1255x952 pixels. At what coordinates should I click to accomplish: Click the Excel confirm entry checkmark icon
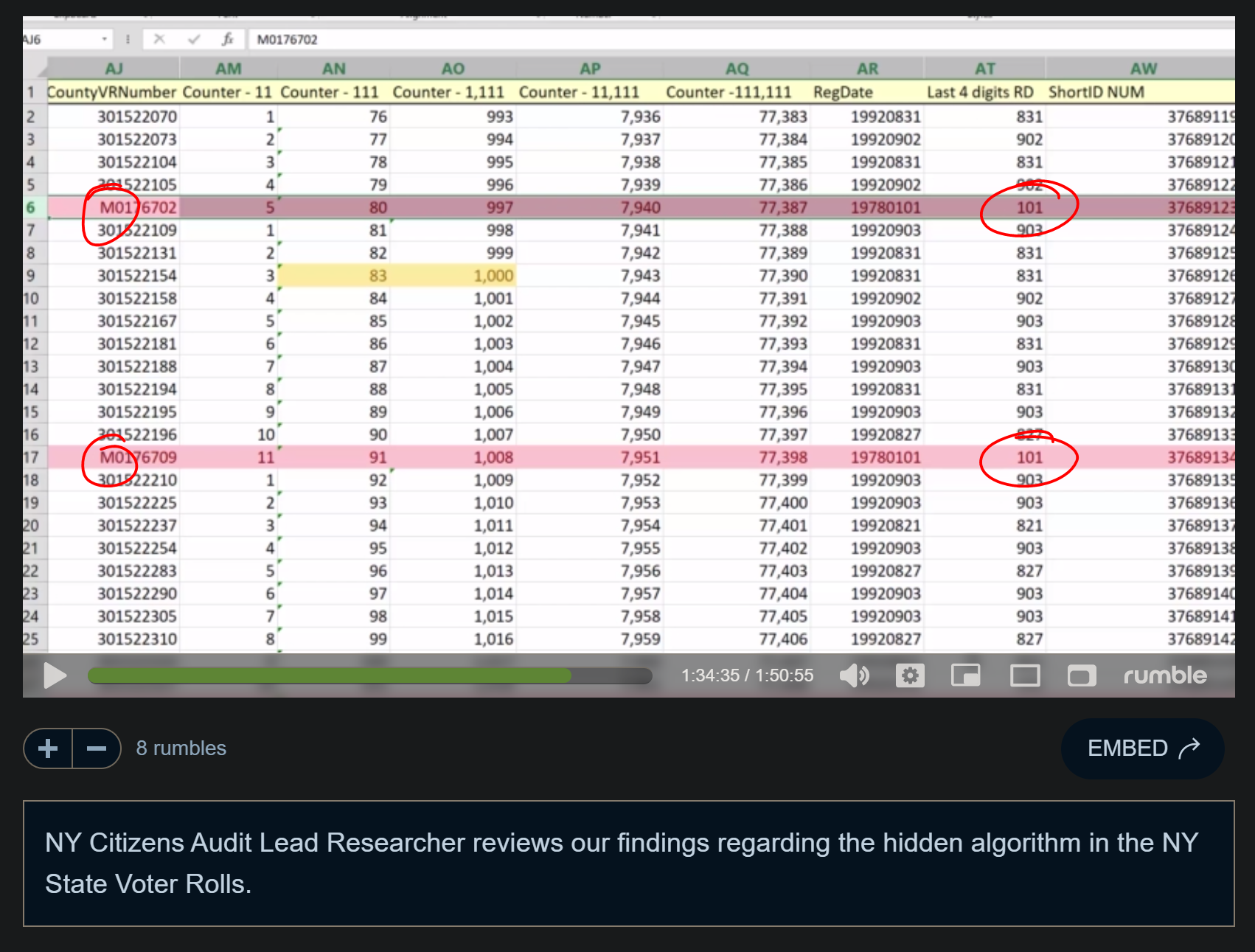coord(194,39)
